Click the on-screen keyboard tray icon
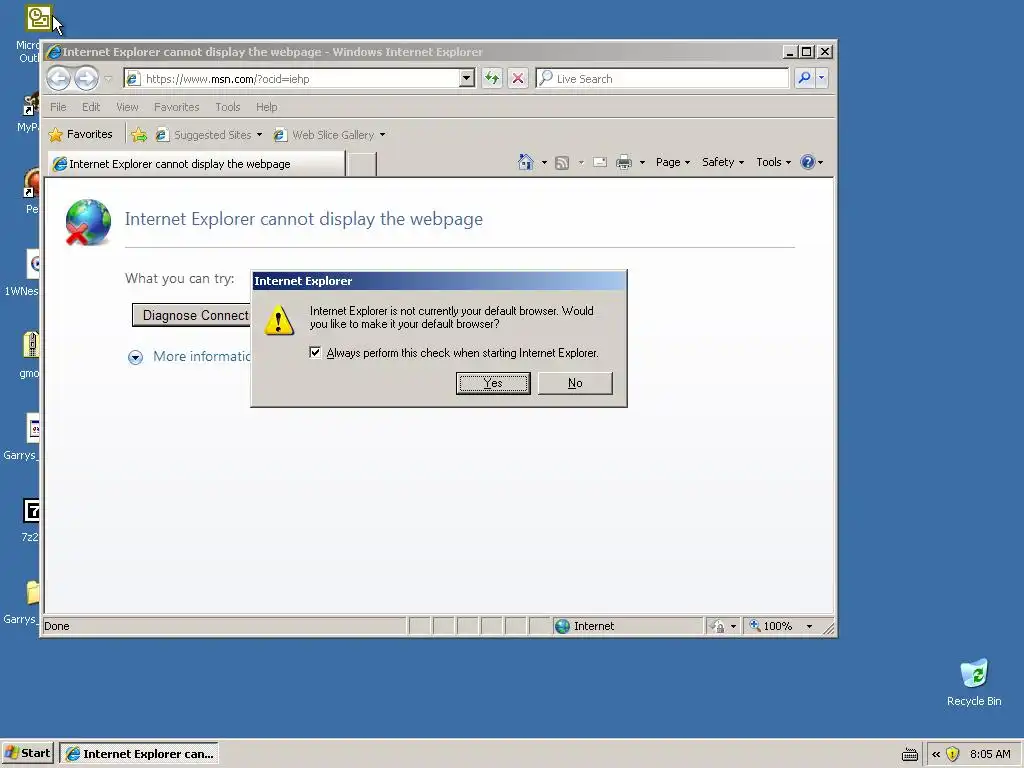Screen dimensions: 1024x768 click(910, 754)
